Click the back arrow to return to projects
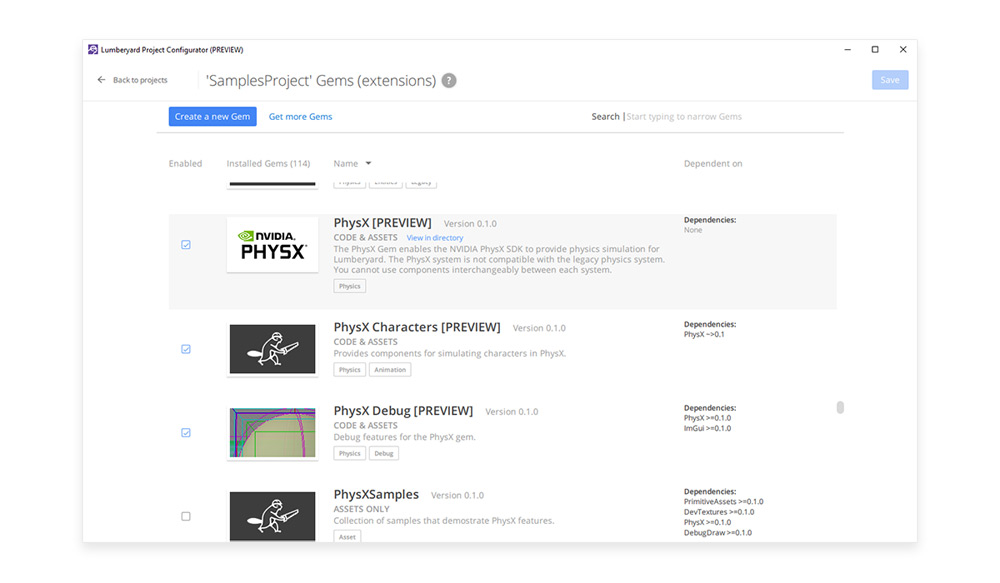The width and height of the screenshot is (1000, 583). coord(101,80)
